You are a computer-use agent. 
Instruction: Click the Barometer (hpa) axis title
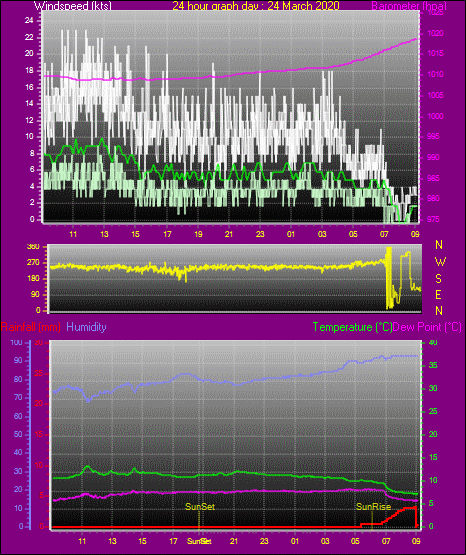point(409,6)
